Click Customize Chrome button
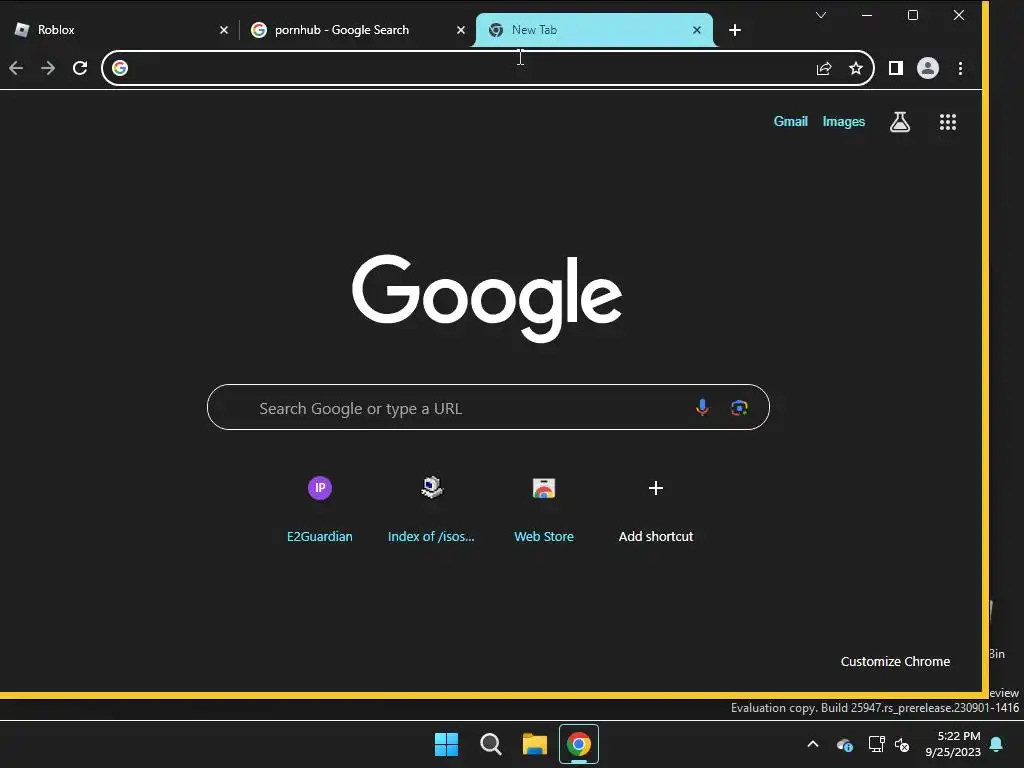Screen dimensions: 1024x768 [x=895, y=662]
